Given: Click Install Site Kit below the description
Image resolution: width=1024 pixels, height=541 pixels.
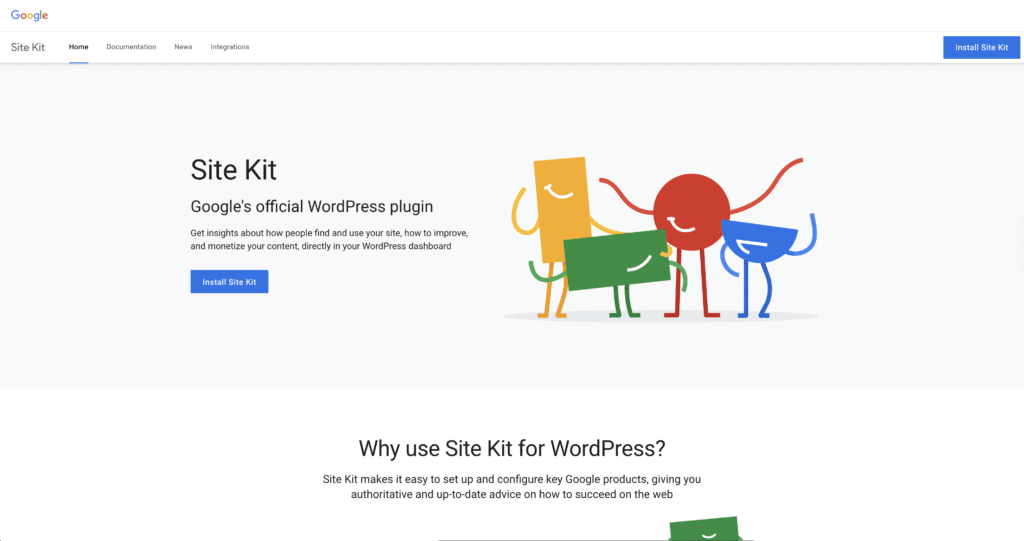Looking at the screenshot, I should pyautogui.click(x=229, y=282).
